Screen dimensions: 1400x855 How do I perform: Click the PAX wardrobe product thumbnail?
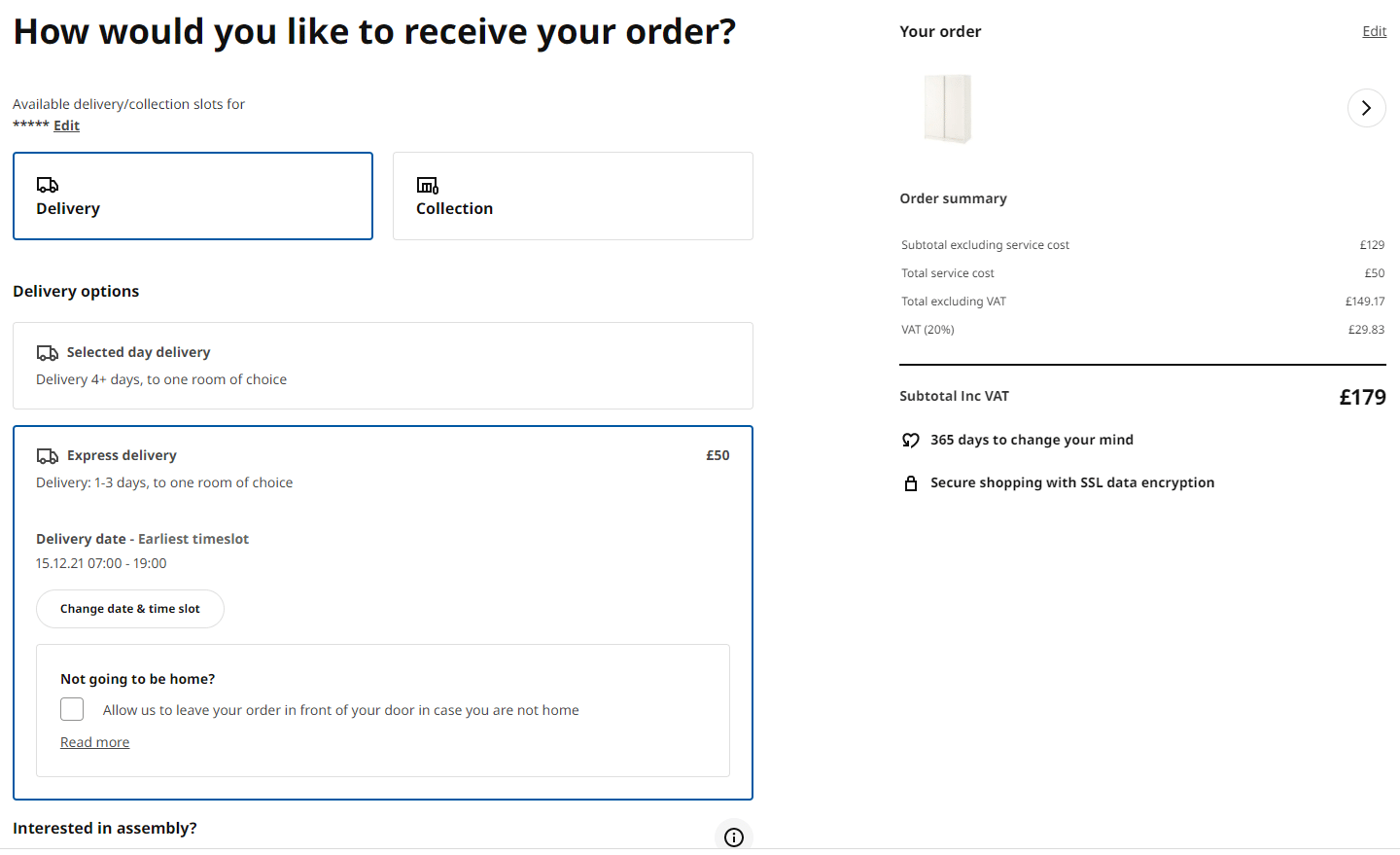(948, 108)
